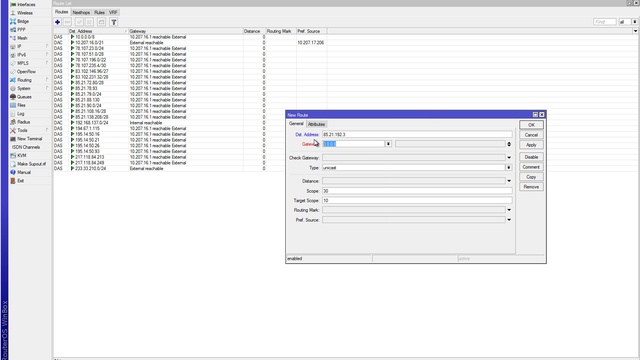Switch to the VRF tab
Viewport: 640px width, 360px height.
tap(113, 13)
